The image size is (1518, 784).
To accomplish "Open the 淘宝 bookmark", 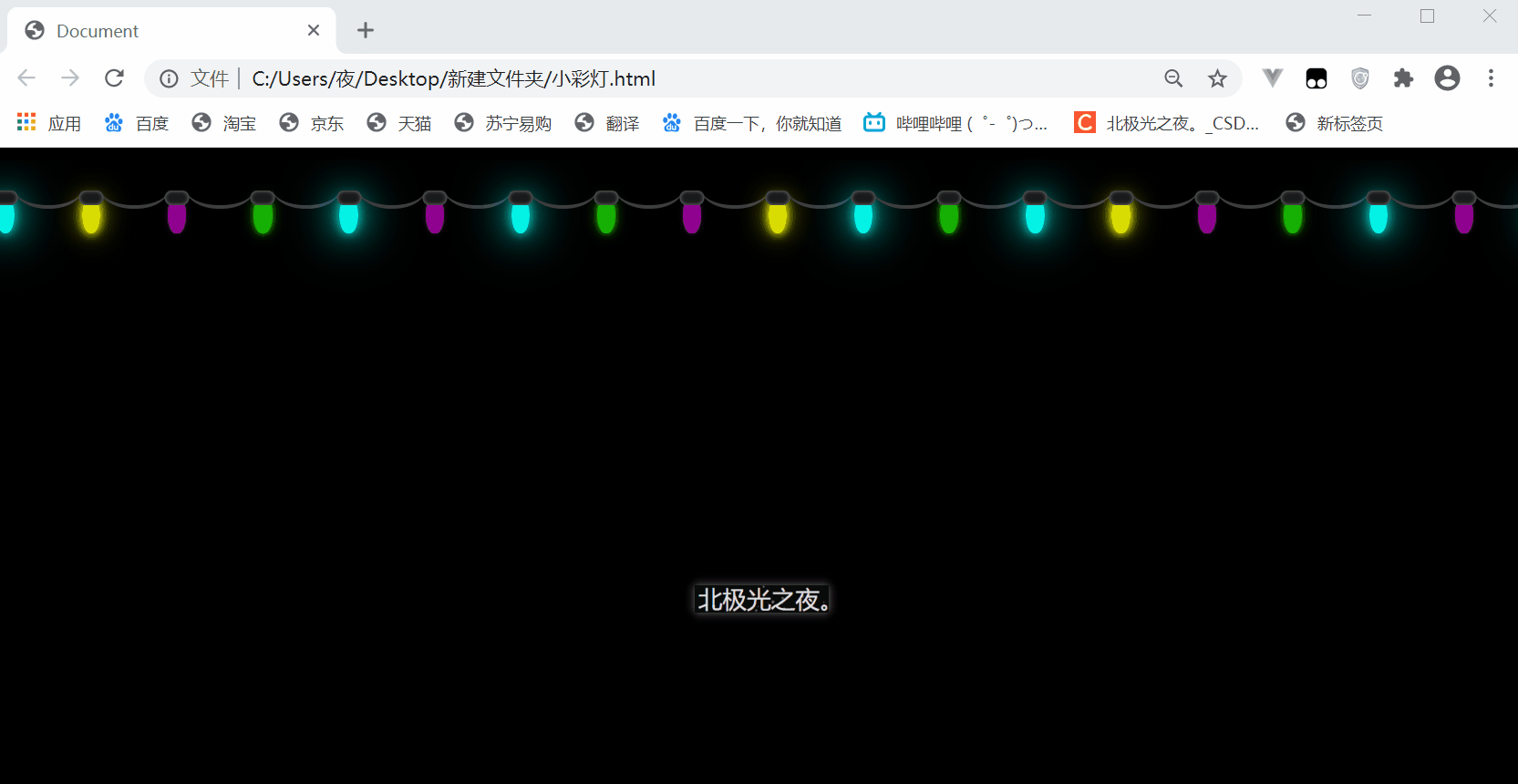I will (x=224, y=123).
